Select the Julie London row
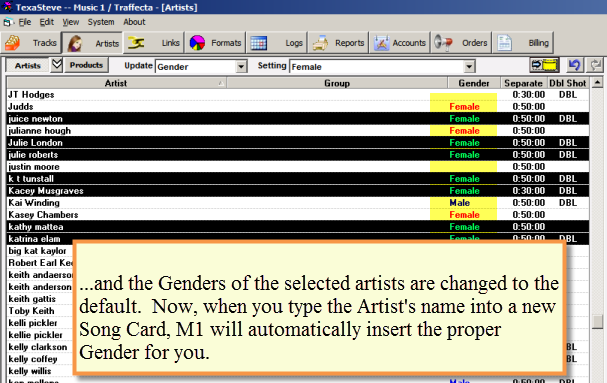This screenshot has height=383, width=607. (298, 143)
